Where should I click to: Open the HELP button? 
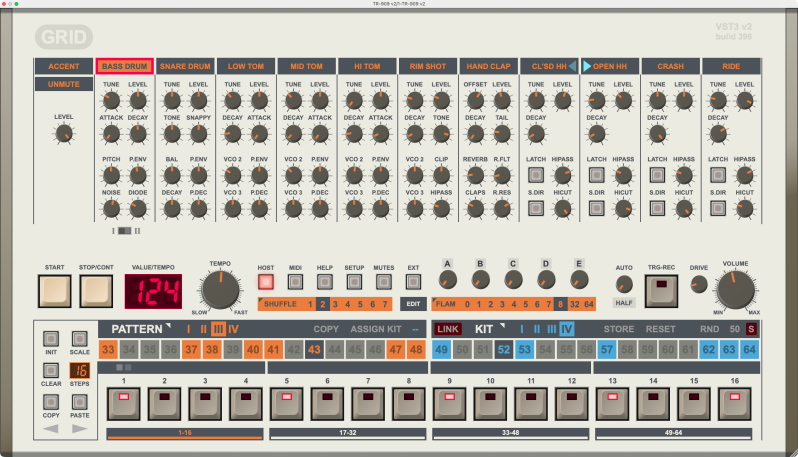point(325,281)
